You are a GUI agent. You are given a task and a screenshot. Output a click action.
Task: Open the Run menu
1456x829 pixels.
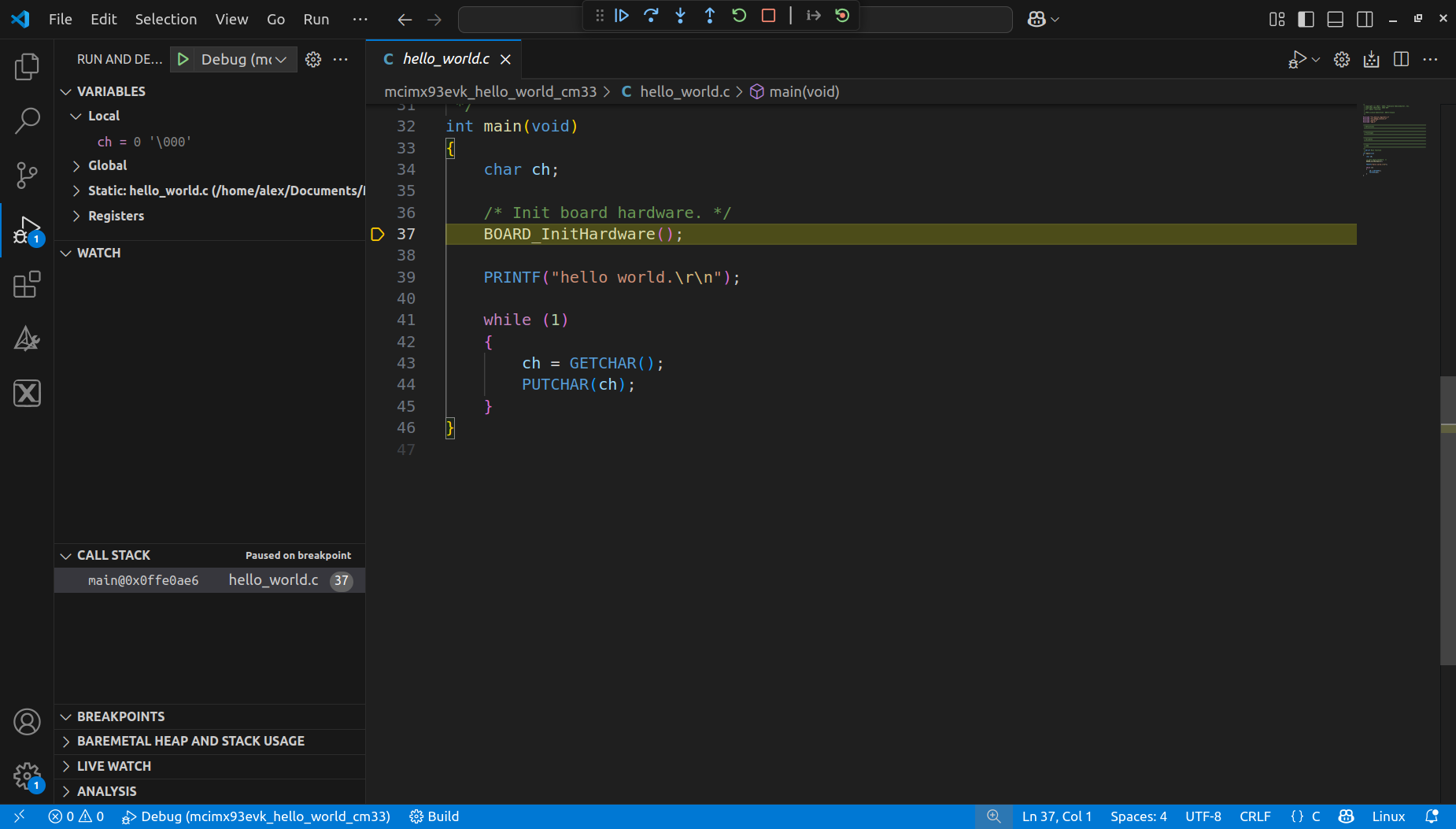(x=316, y=19)
